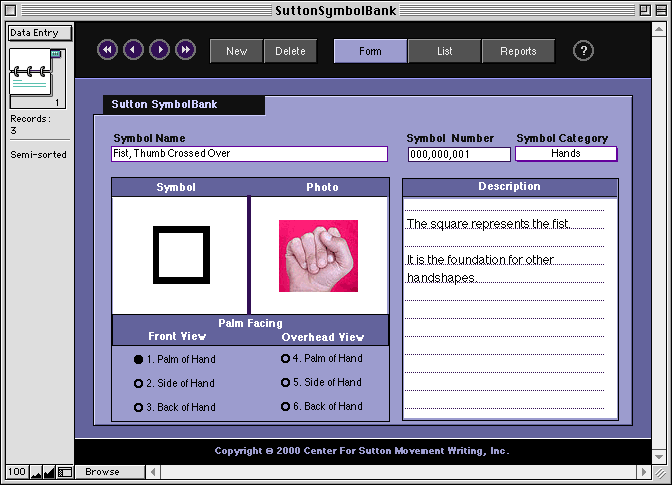Switch to Form view
This screenshot has width=672, height=485.
370,51
